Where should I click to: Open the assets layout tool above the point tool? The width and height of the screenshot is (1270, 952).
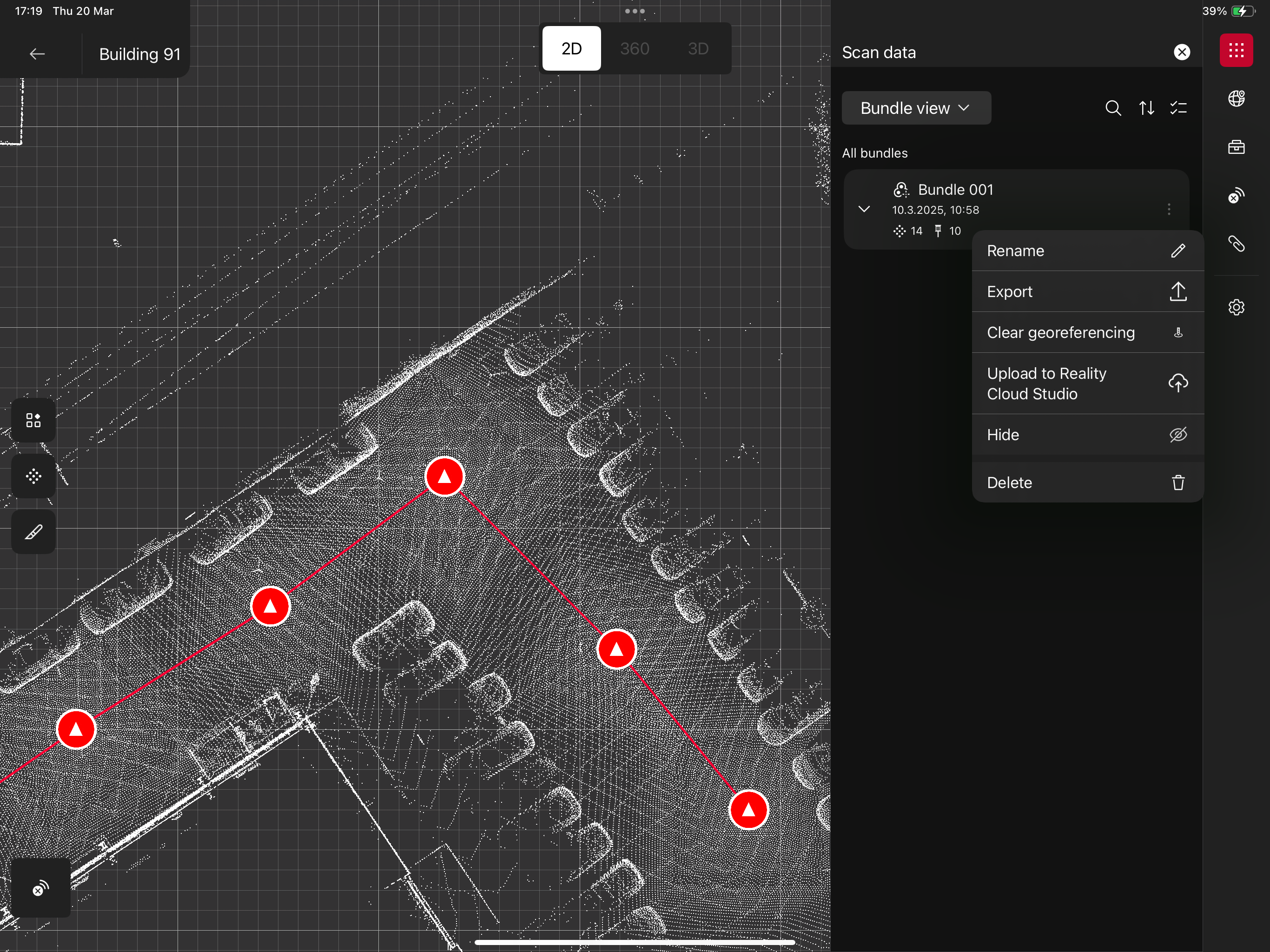tap(33, 420)
